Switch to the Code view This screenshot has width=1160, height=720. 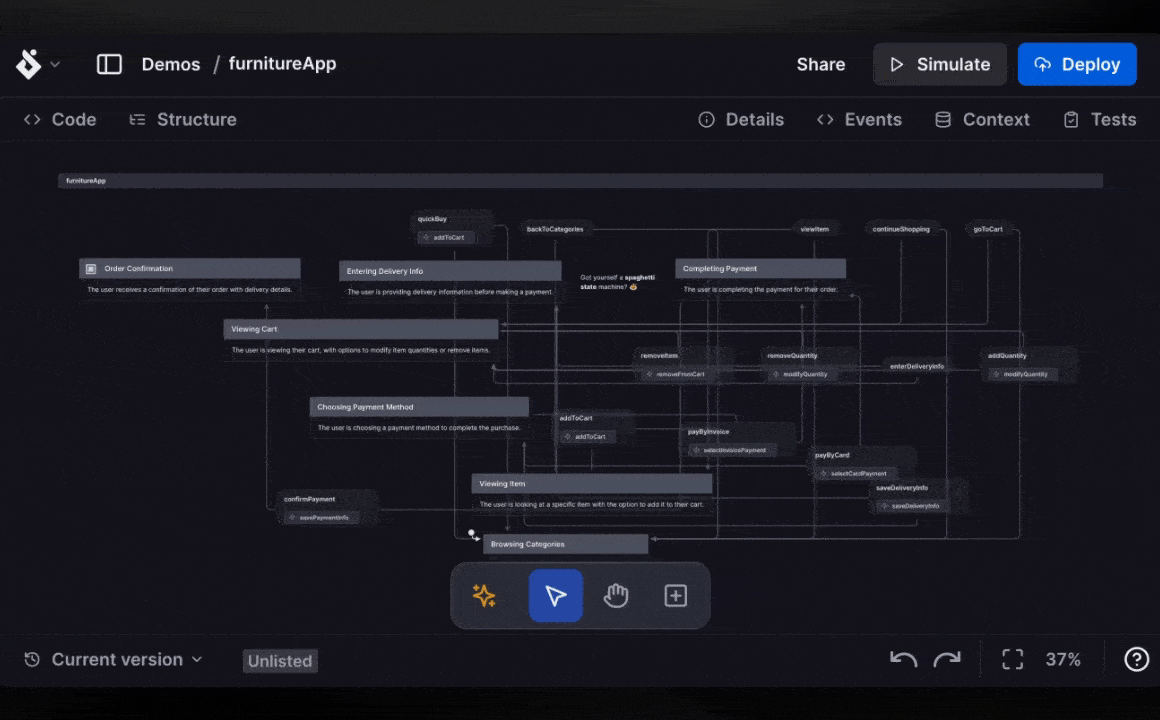[x=59, y=119]
